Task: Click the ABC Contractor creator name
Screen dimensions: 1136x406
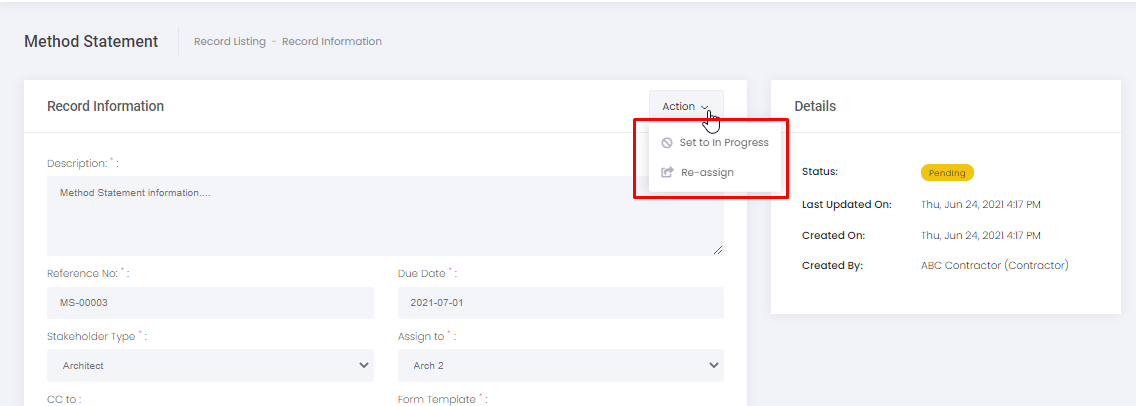Action: 994,266
